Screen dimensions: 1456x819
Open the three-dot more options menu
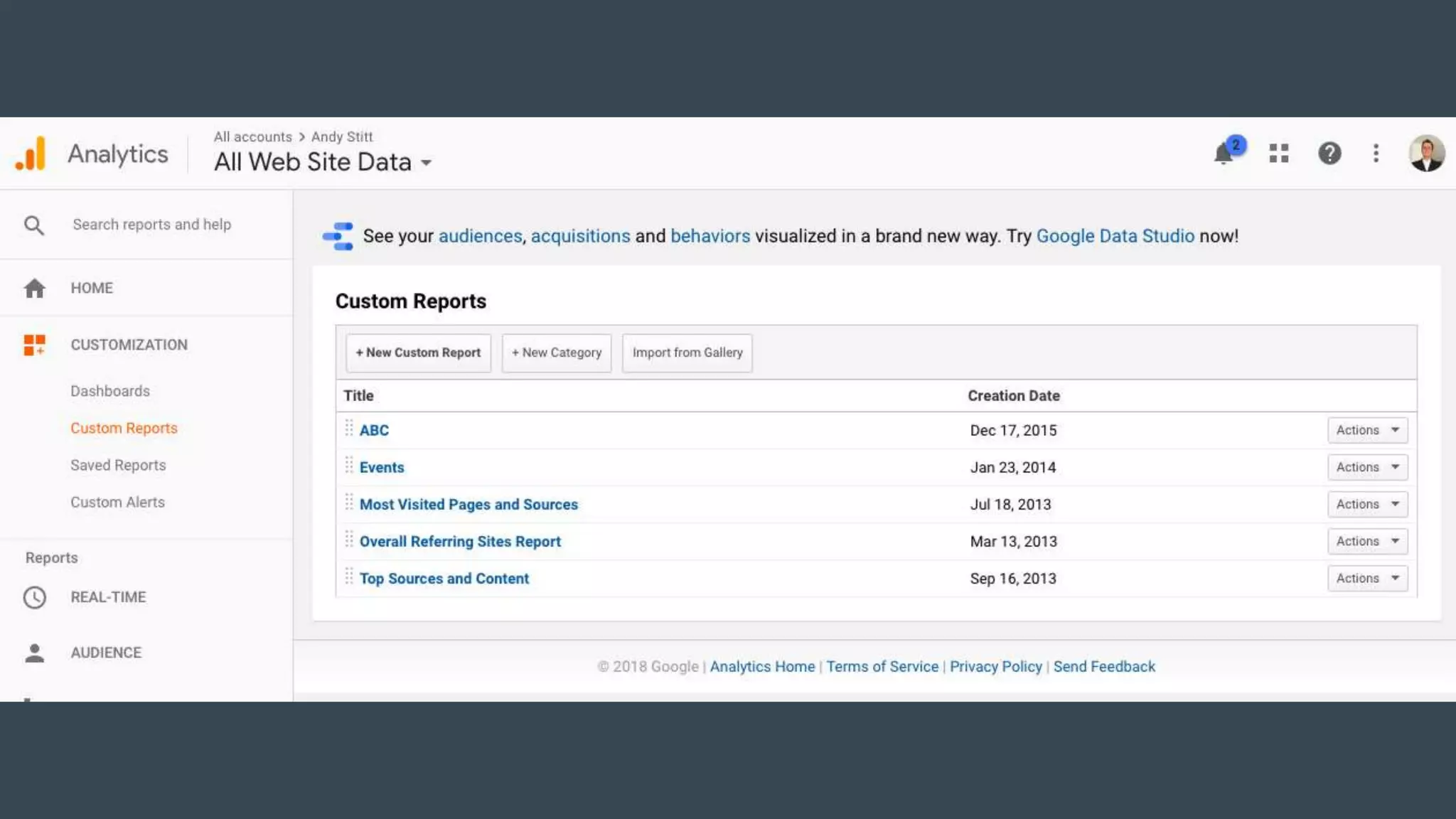[1376, 154]
